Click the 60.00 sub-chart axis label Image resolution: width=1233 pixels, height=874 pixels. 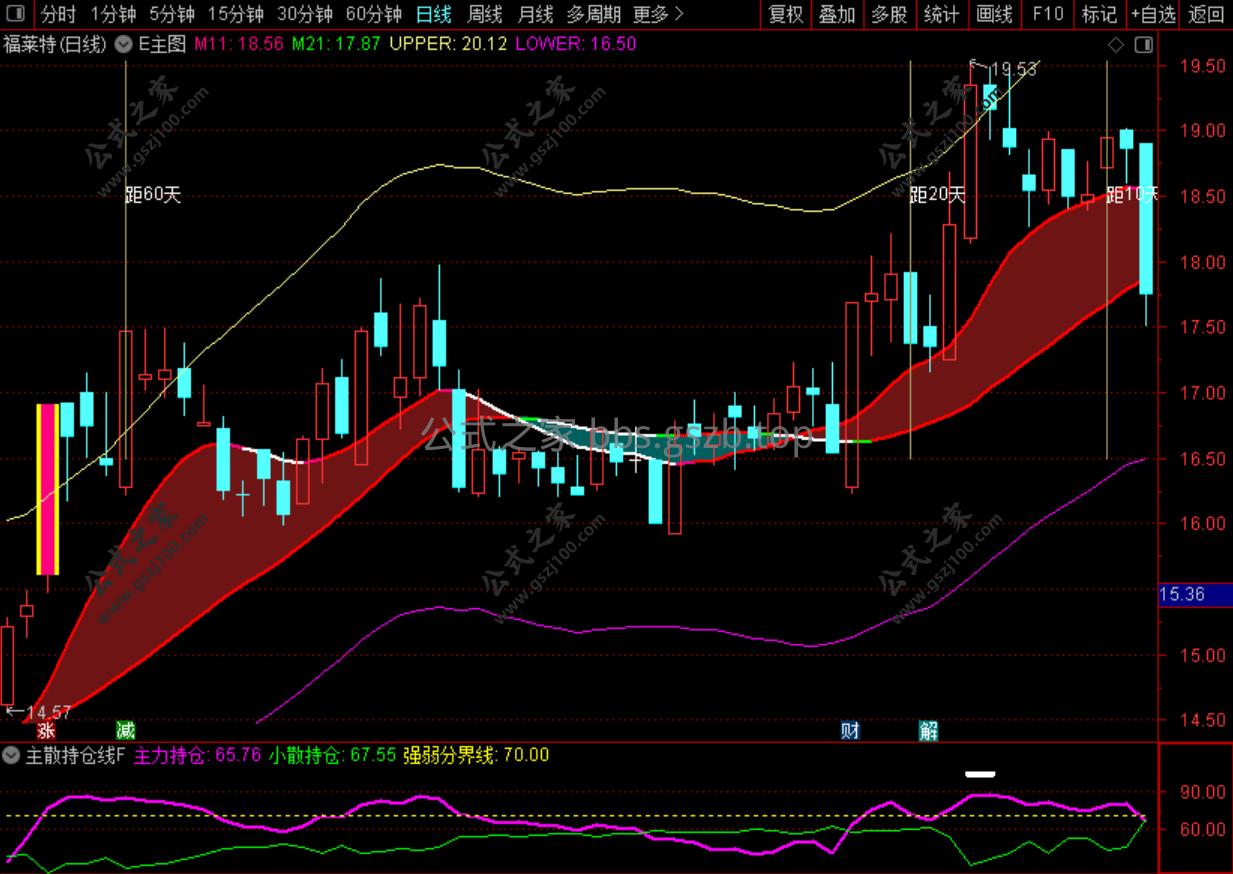click(1203, 829)
